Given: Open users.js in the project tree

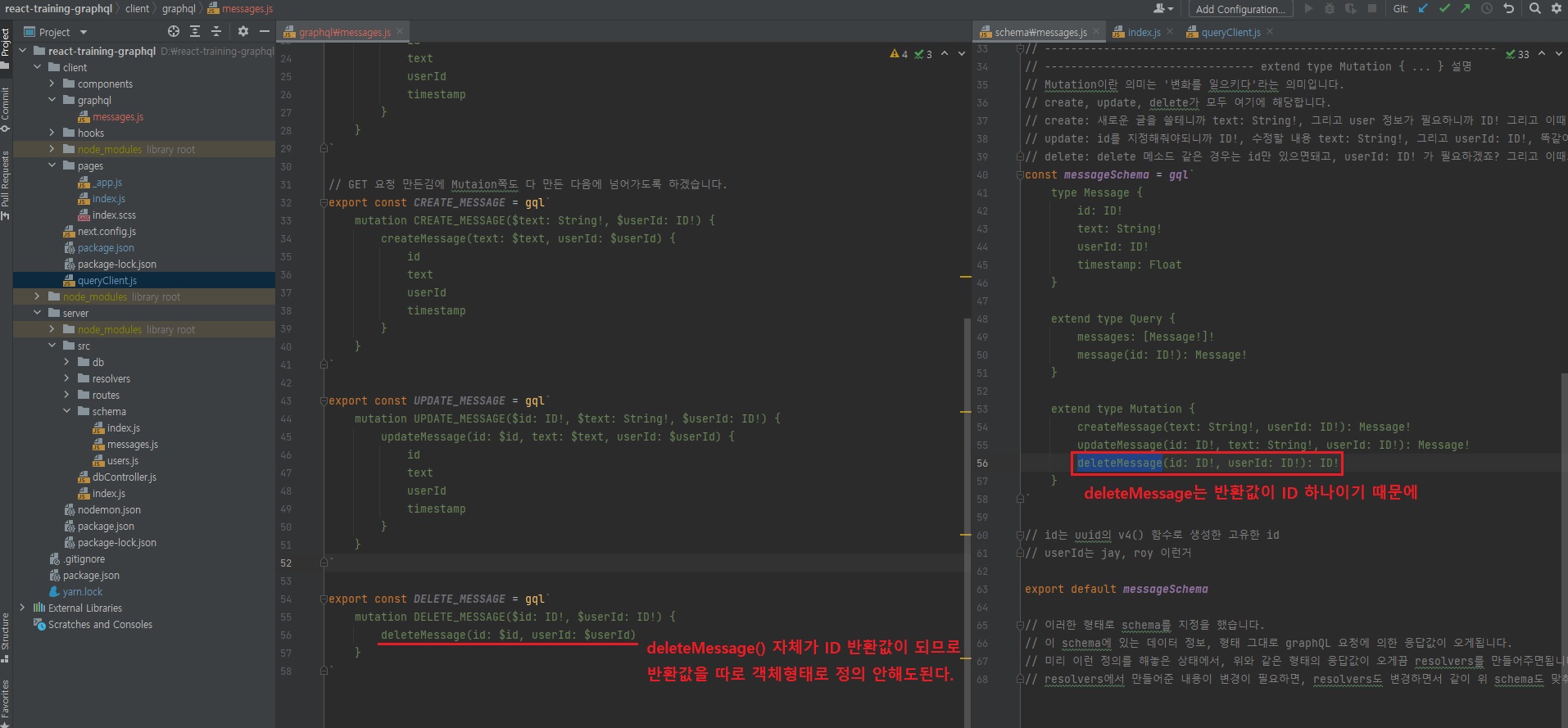Looking at the screenshot, I should pyautogui.click(x=122, y=461).
